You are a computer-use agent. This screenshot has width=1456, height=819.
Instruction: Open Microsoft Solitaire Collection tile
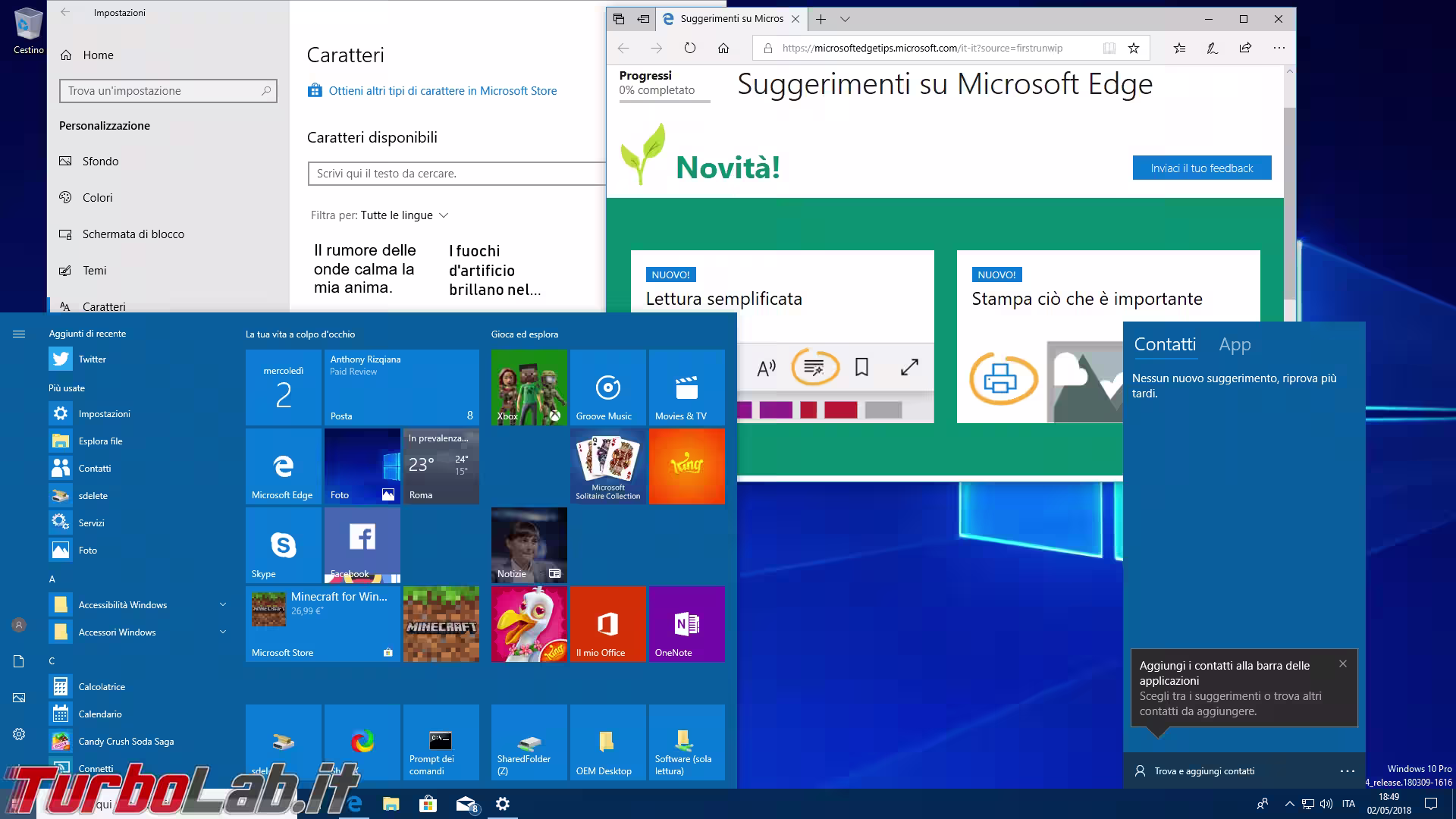tap(607, 466)
